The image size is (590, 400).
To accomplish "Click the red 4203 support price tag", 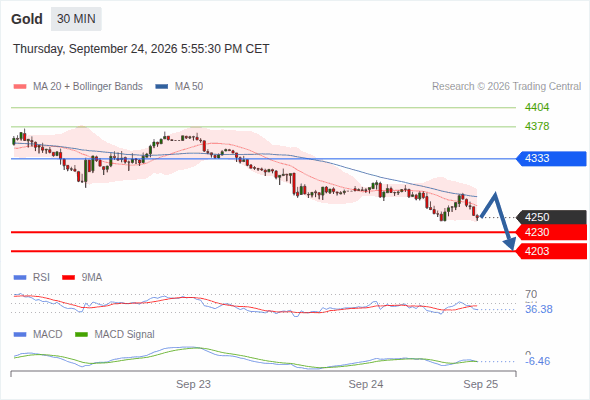I will coord(551,251).
